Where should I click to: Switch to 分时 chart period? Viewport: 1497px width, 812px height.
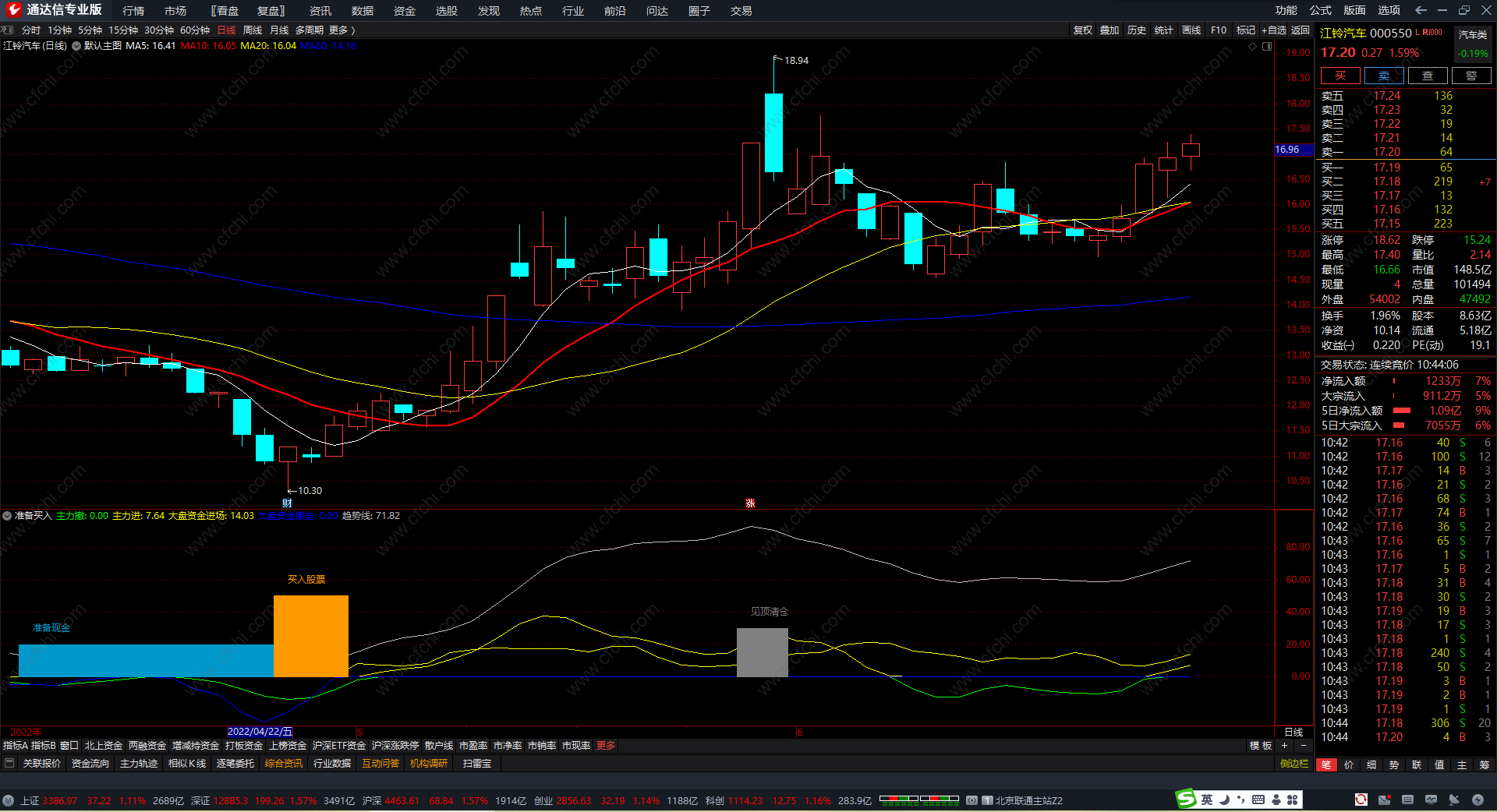coord(31,30)
